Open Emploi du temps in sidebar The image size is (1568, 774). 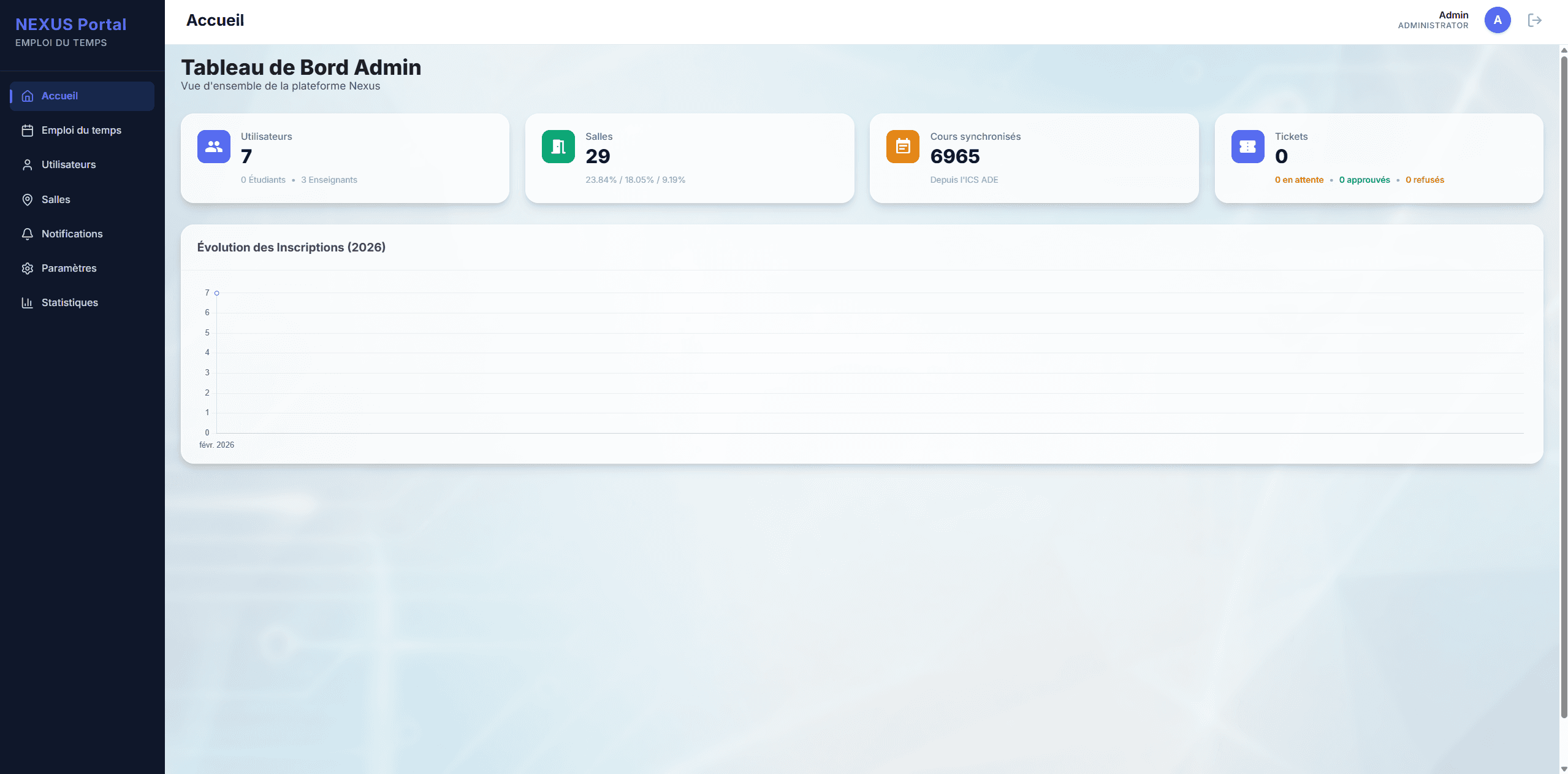coord(82,130)
